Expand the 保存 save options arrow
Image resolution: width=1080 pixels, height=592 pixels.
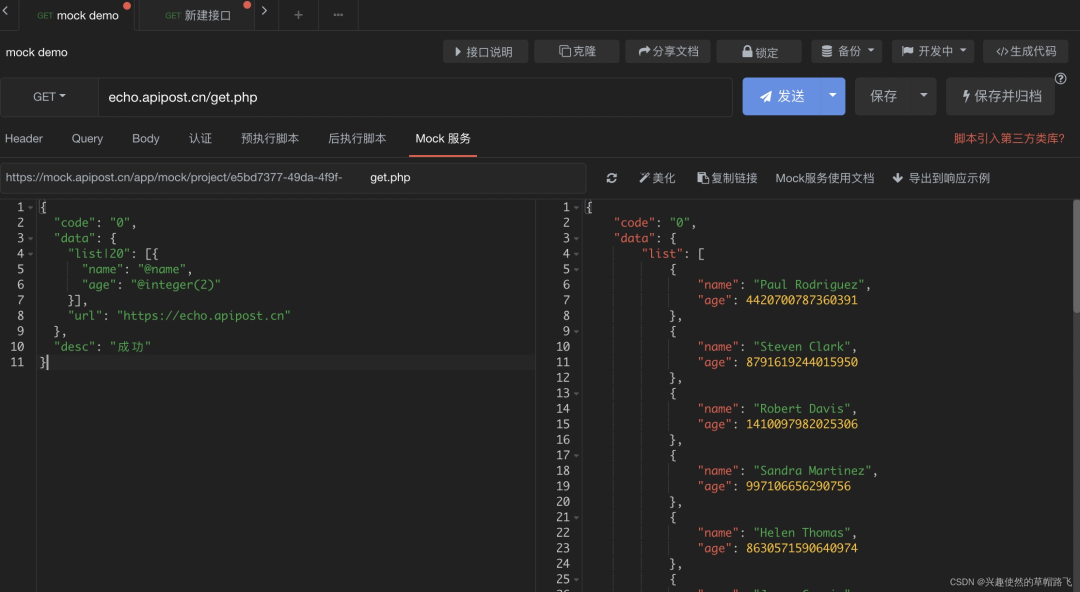[923, 96]
